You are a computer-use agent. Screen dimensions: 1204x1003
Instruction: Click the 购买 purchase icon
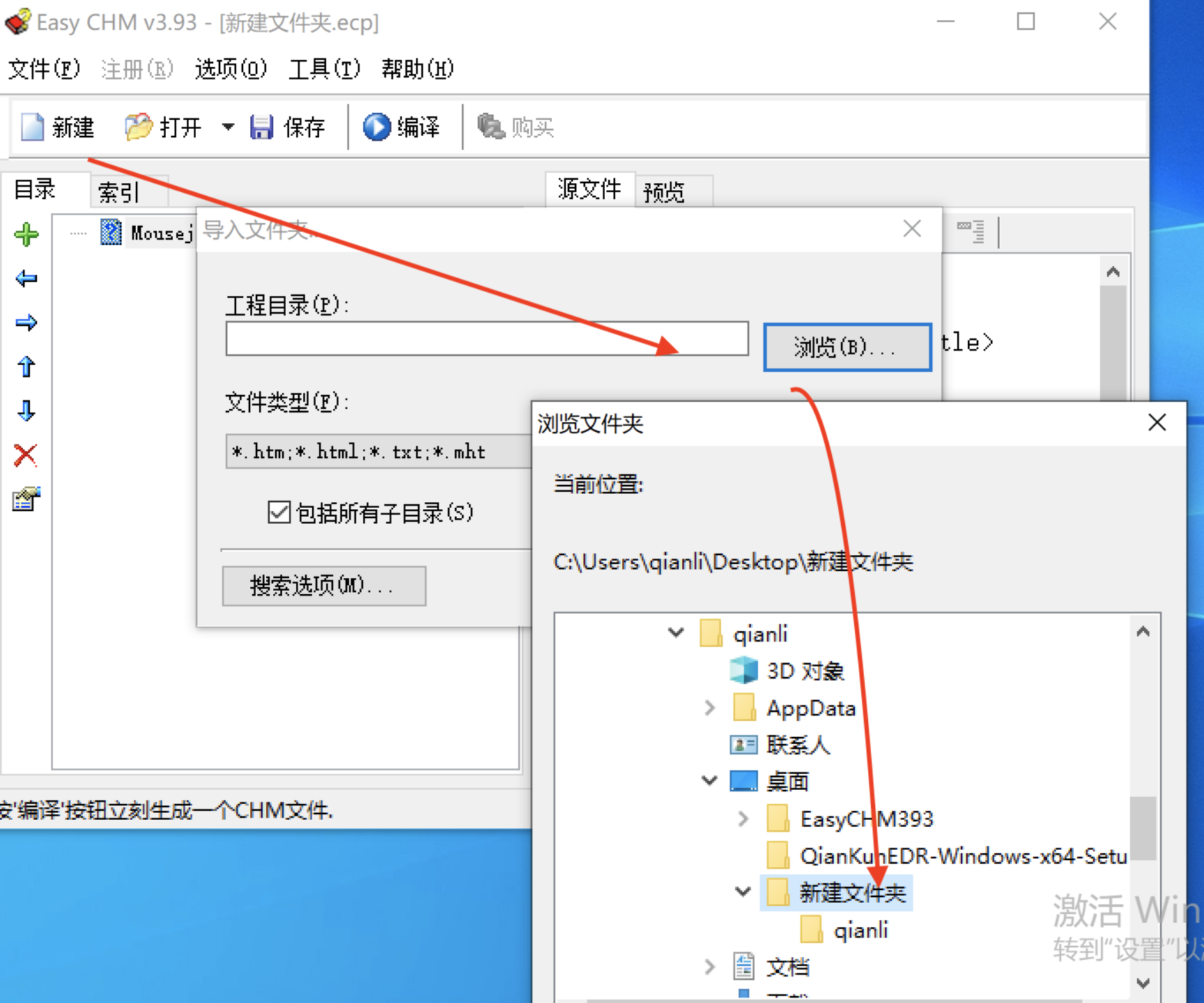(491, 127)
